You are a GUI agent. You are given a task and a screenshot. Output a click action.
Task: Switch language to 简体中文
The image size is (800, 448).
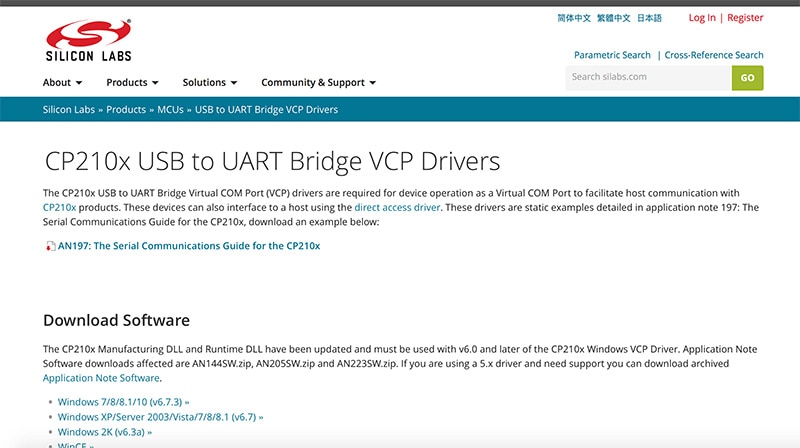[572, 18]
